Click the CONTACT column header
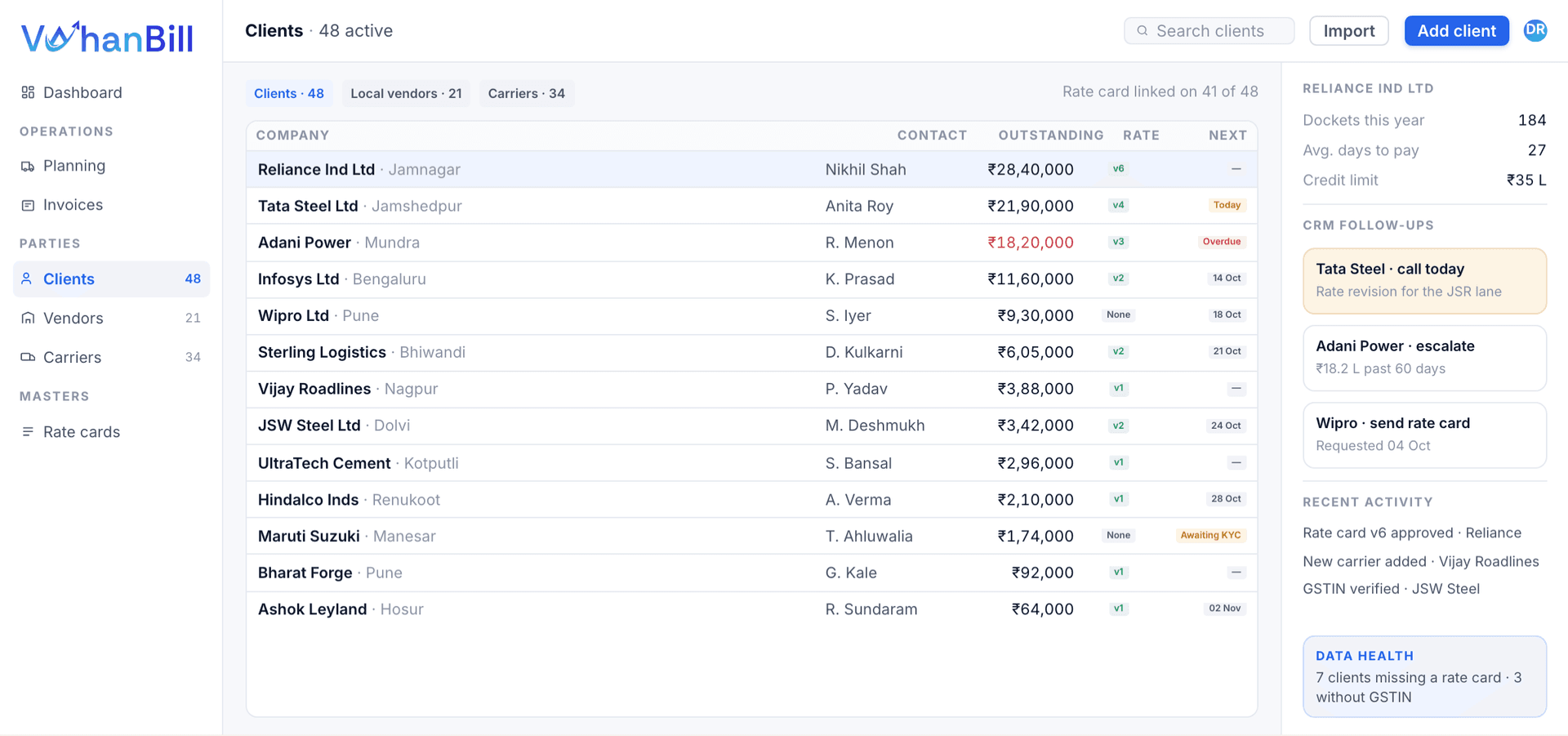Image resolution: width=1568 pixels, height=736 pixels. [x=932, y=136]
